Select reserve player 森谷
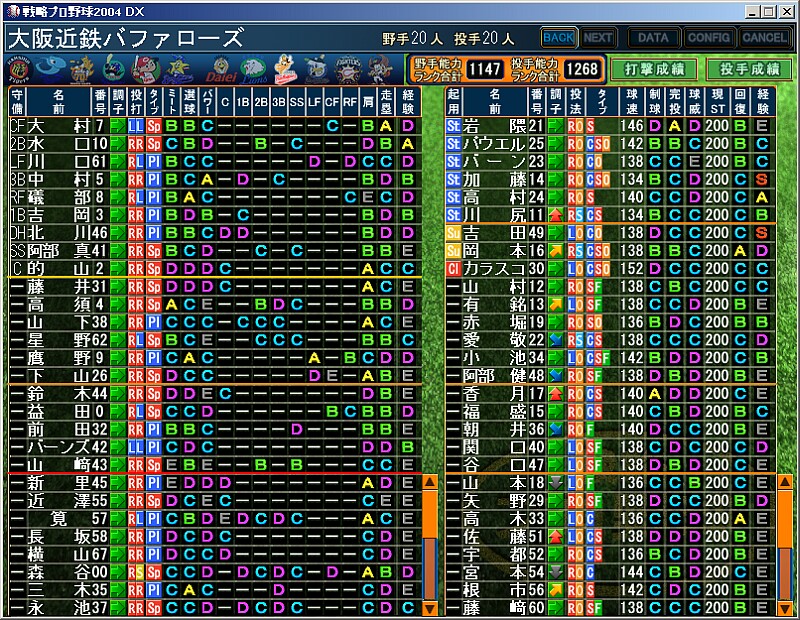800x620 pixels. tap(215, 572)
